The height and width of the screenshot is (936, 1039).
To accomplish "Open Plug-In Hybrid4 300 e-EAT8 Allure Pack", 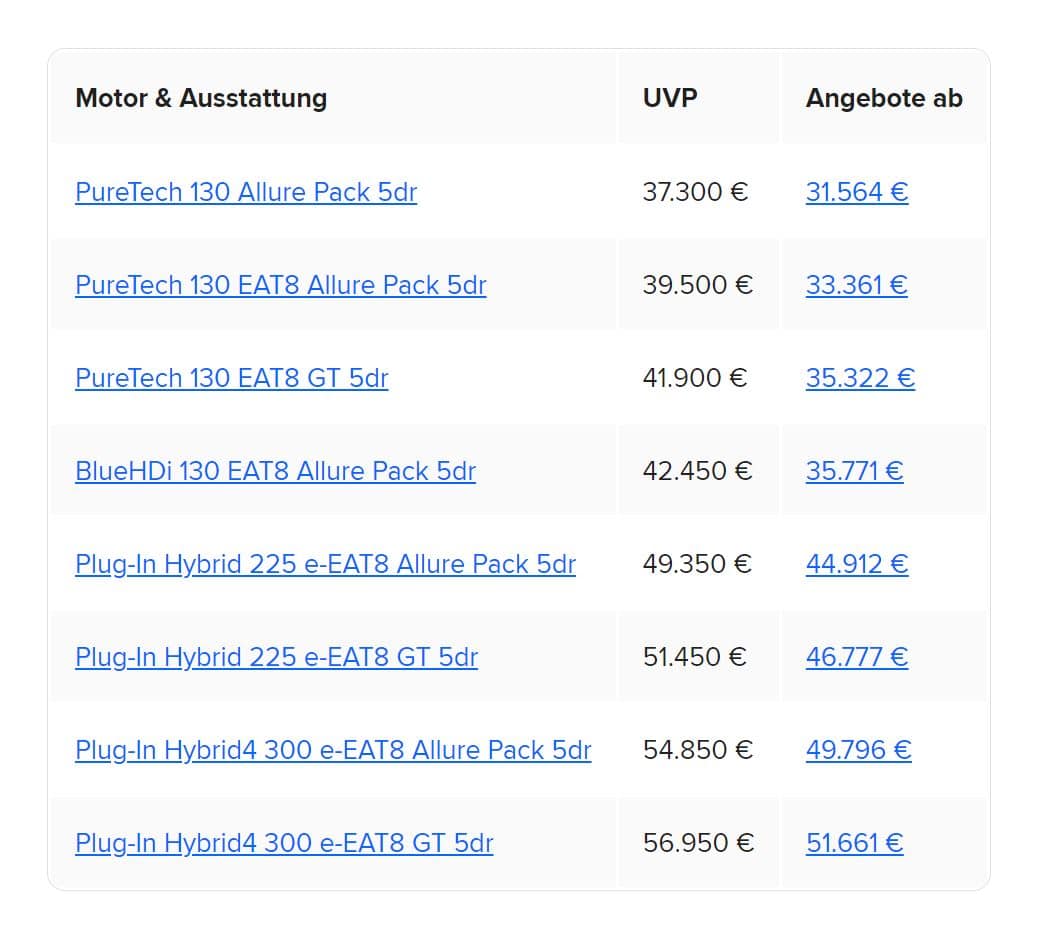I will point(333,751).
